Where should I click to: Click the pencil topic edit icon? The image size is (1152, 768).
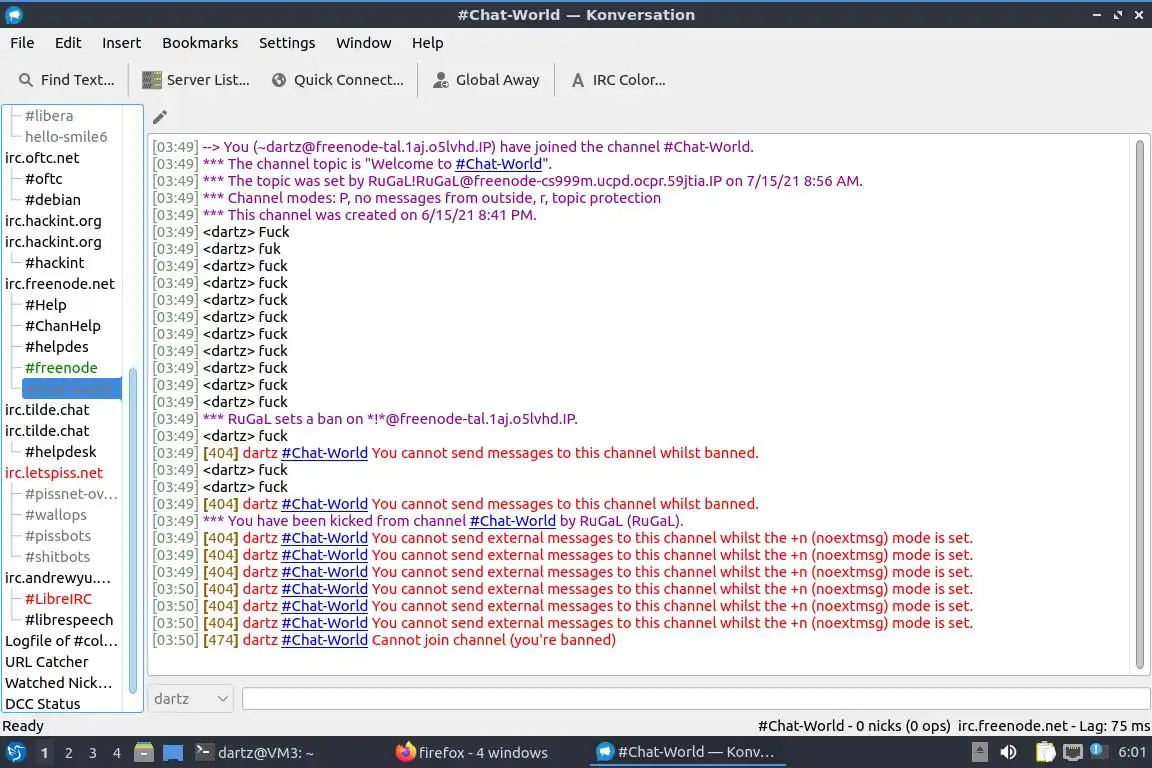pyautogui.click(x=159, y=117)
